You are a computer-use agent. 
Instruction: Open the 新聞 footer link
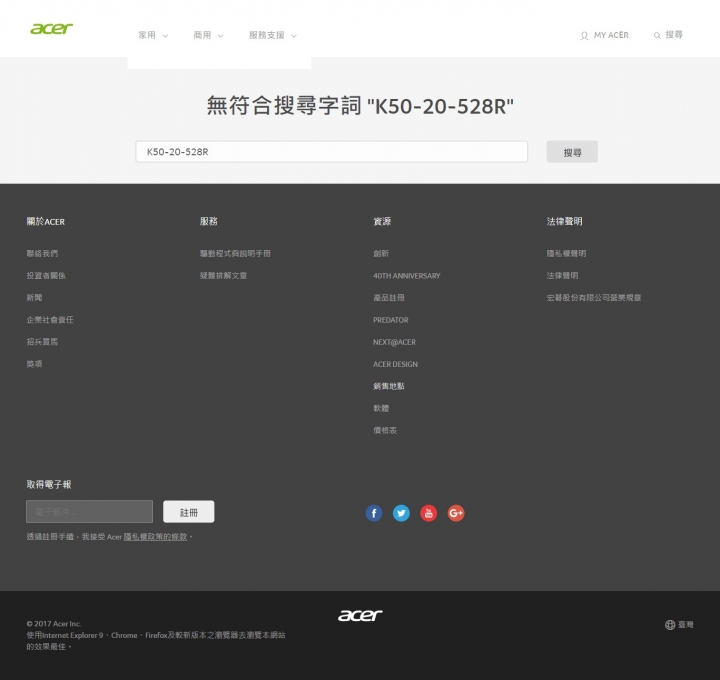(x=34, y=298)
